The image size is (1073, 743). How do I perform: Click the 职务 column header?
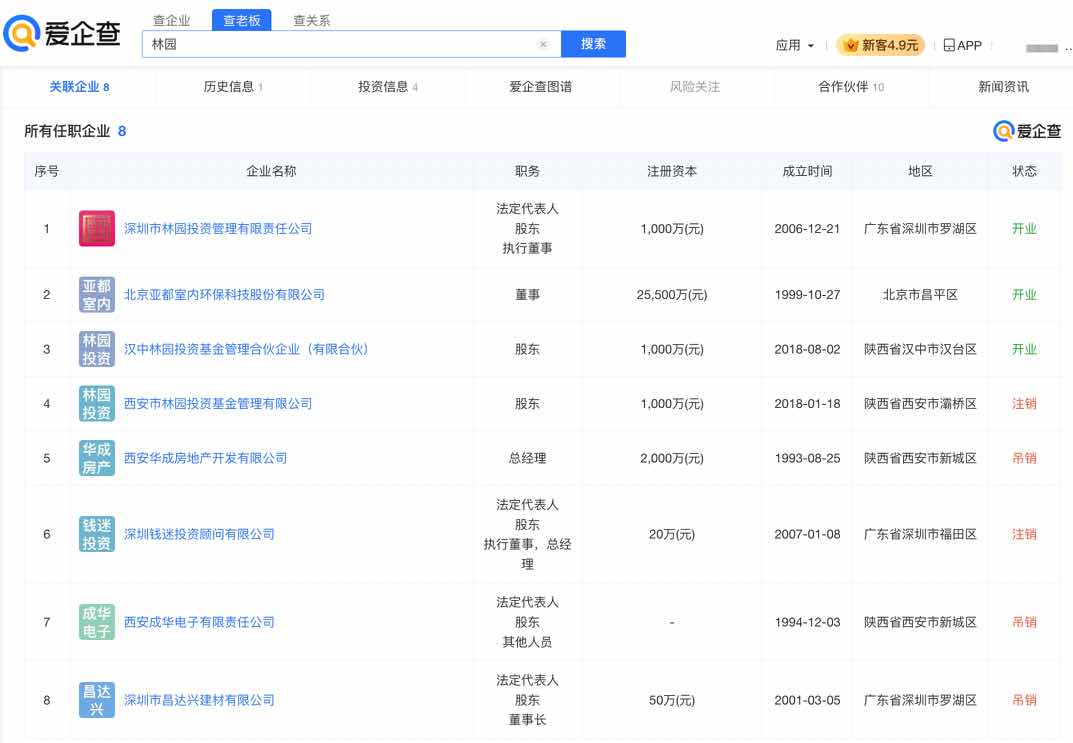(x=527, y=171)
